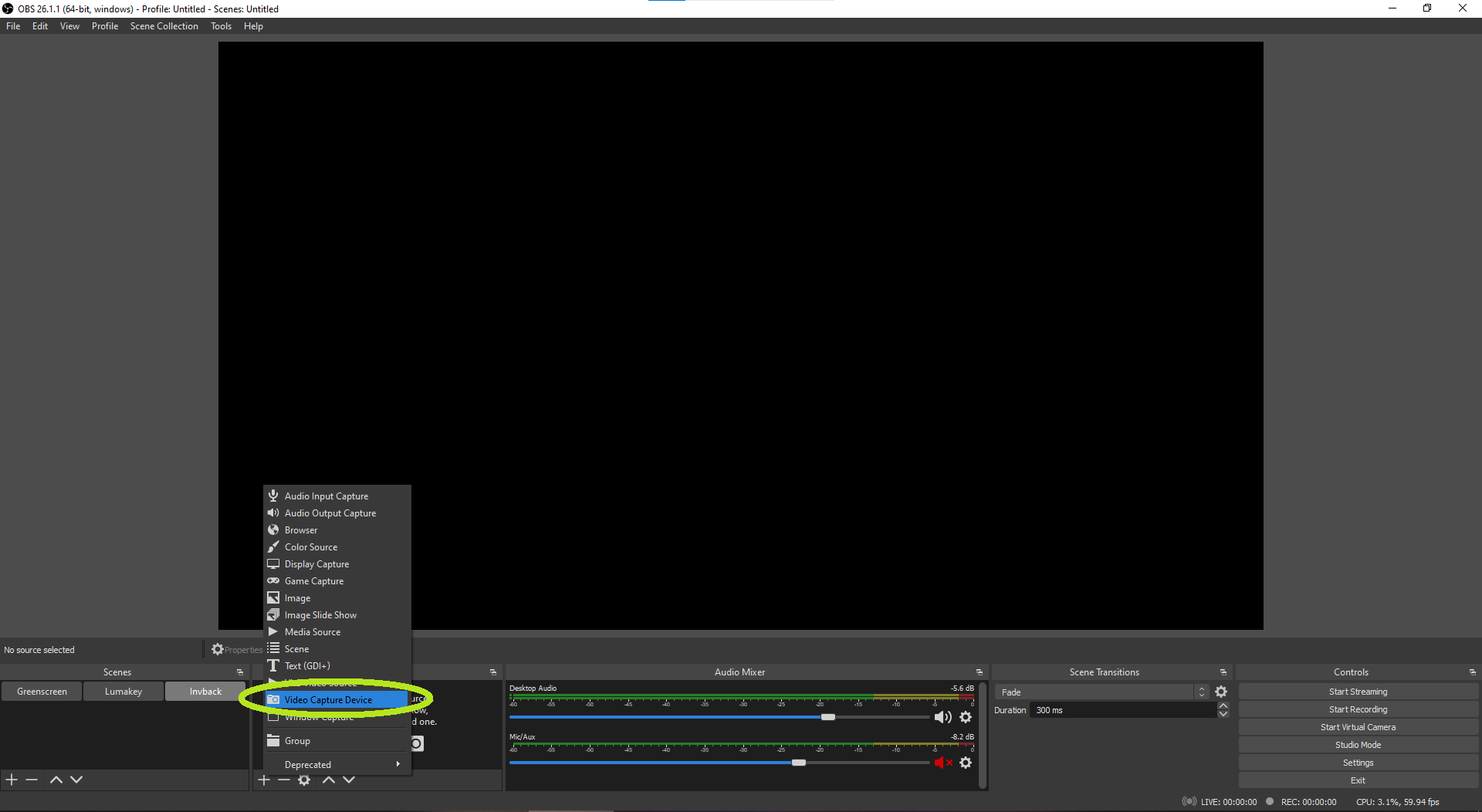This screenshot has height=812, width=1482.
Task: Open Desktop Audio settings gear
Action: 966,717
